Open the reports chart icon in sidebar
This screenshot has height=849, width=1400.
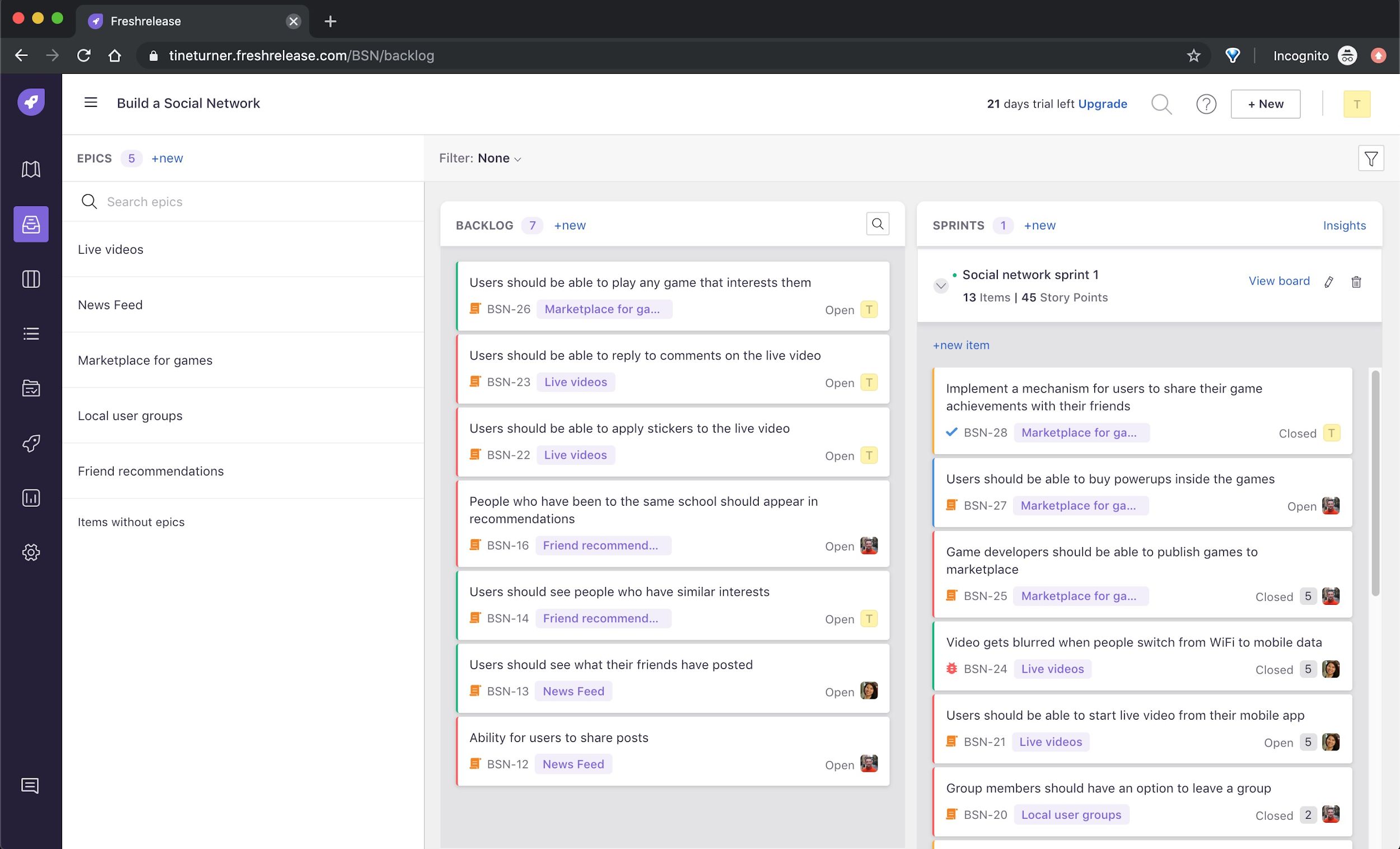click(x=31, y=498)
